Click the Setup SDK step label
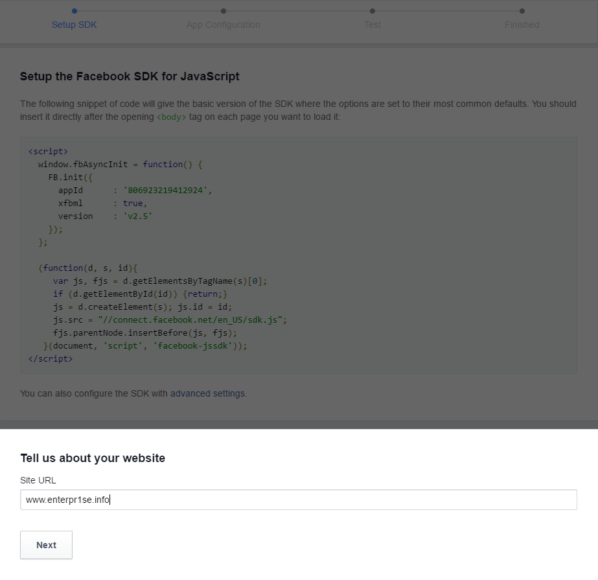 click(74, 25)
